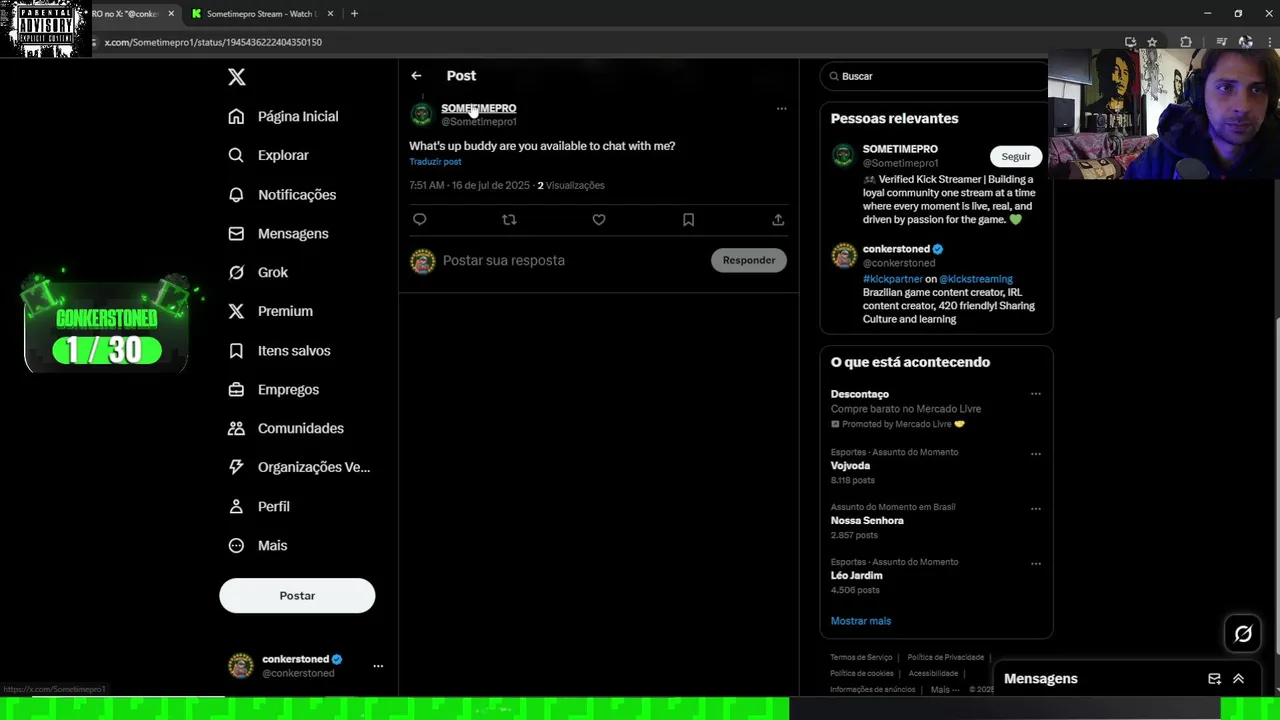Click the lightning icon beside Organizações

click(x=236, y=467)
